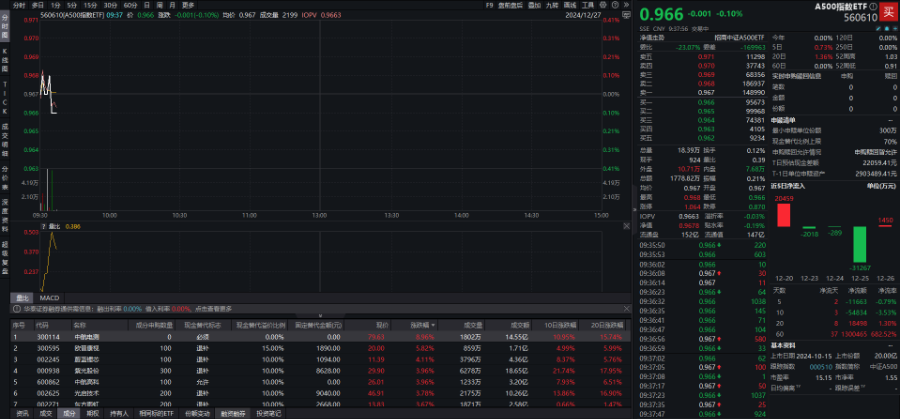
Task: Select the 中航电测 row in the table
Action: pos(88,337)
